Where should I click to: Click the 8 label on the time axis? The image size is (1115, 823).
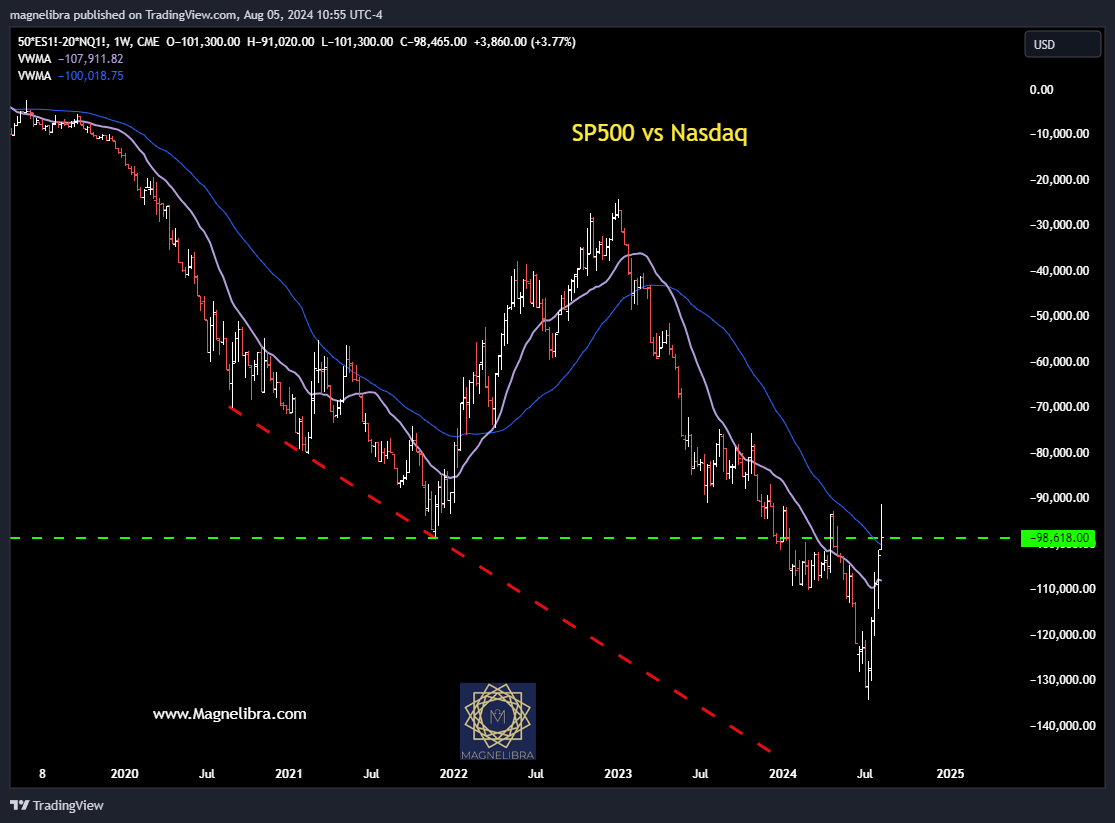pos(43,773)
